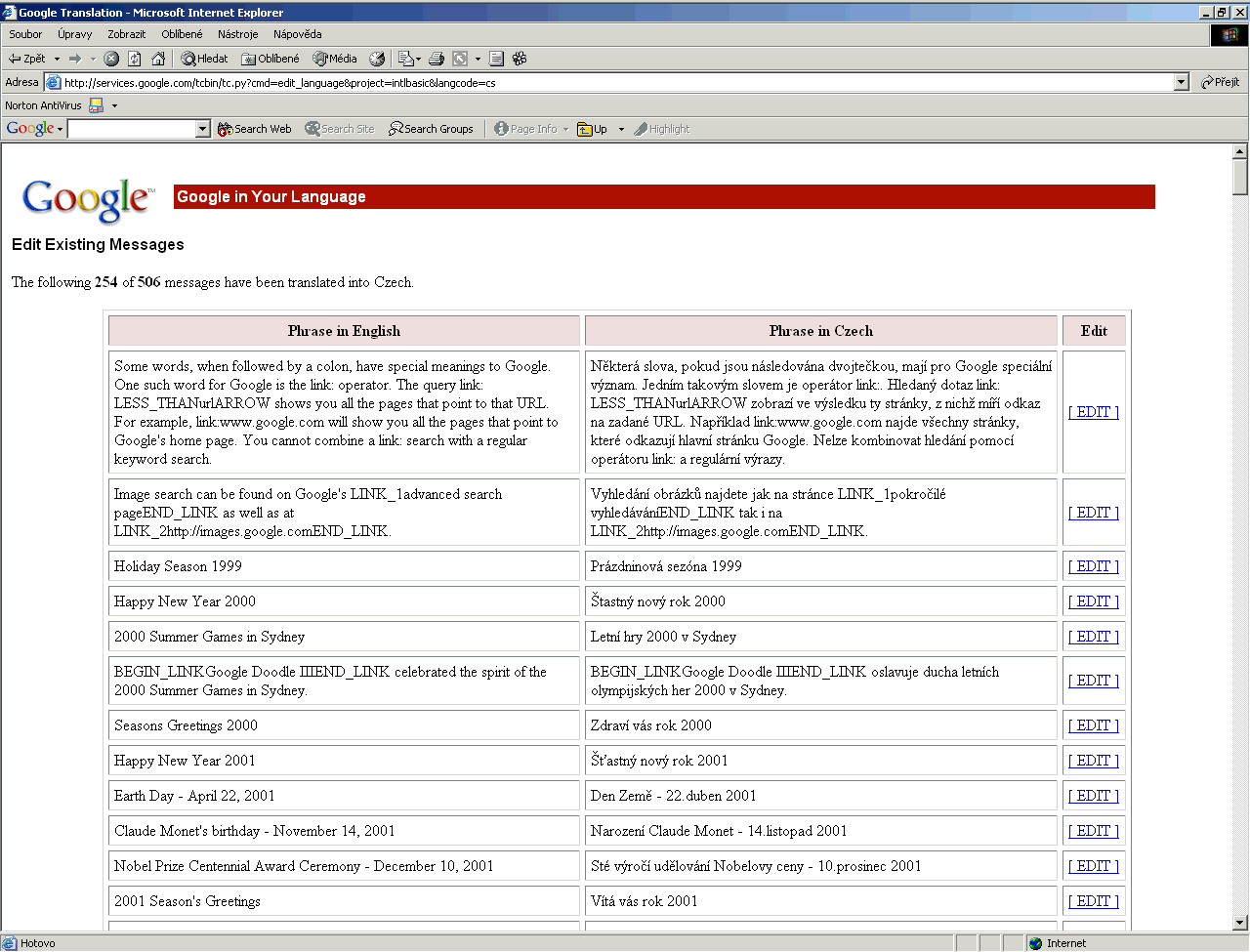Refresh the page using the Refresh icon
Image resolution: width=1250 pixels, height=952 pixels.
click(135, 59)
